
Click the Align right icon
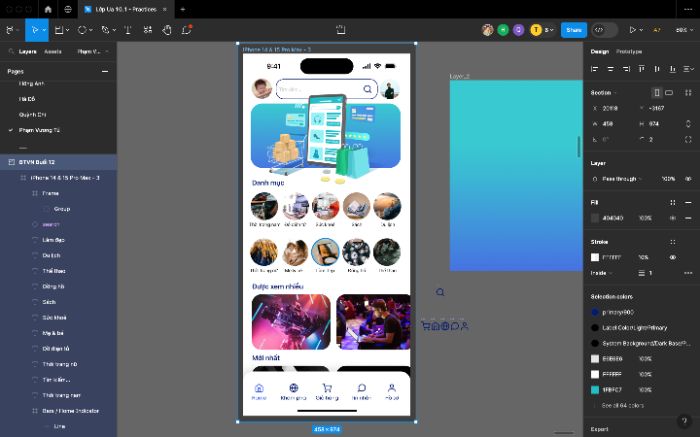coord(626,69)
